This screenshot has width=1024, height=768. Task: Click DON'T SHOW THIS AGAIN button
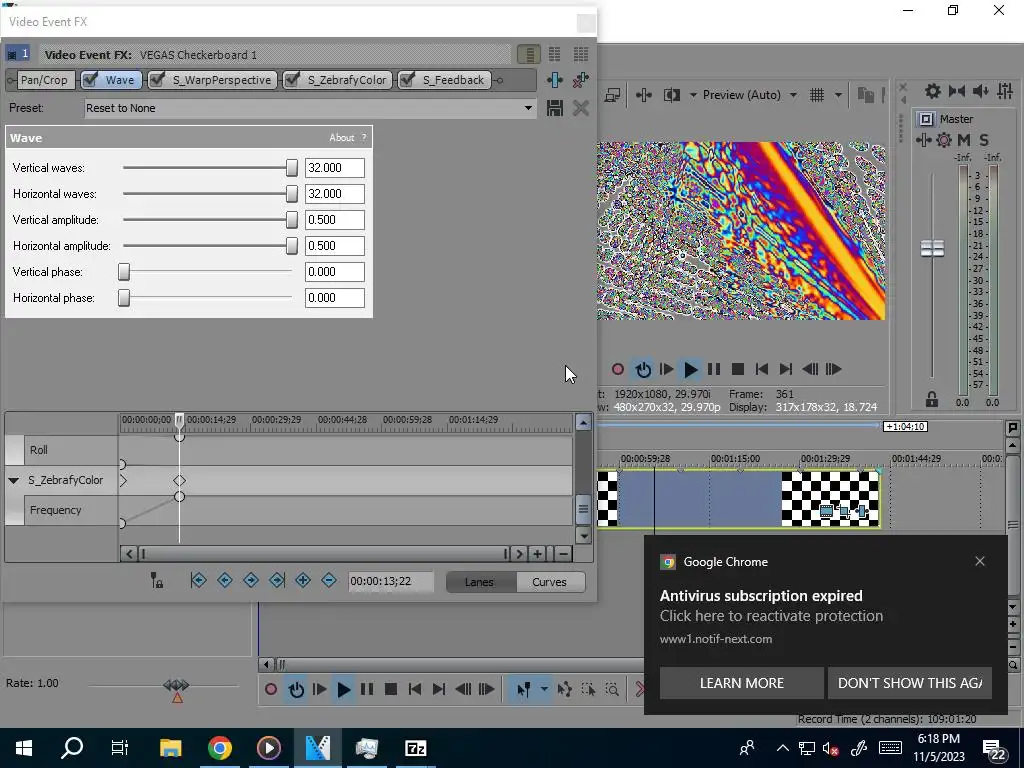(910, 683)
